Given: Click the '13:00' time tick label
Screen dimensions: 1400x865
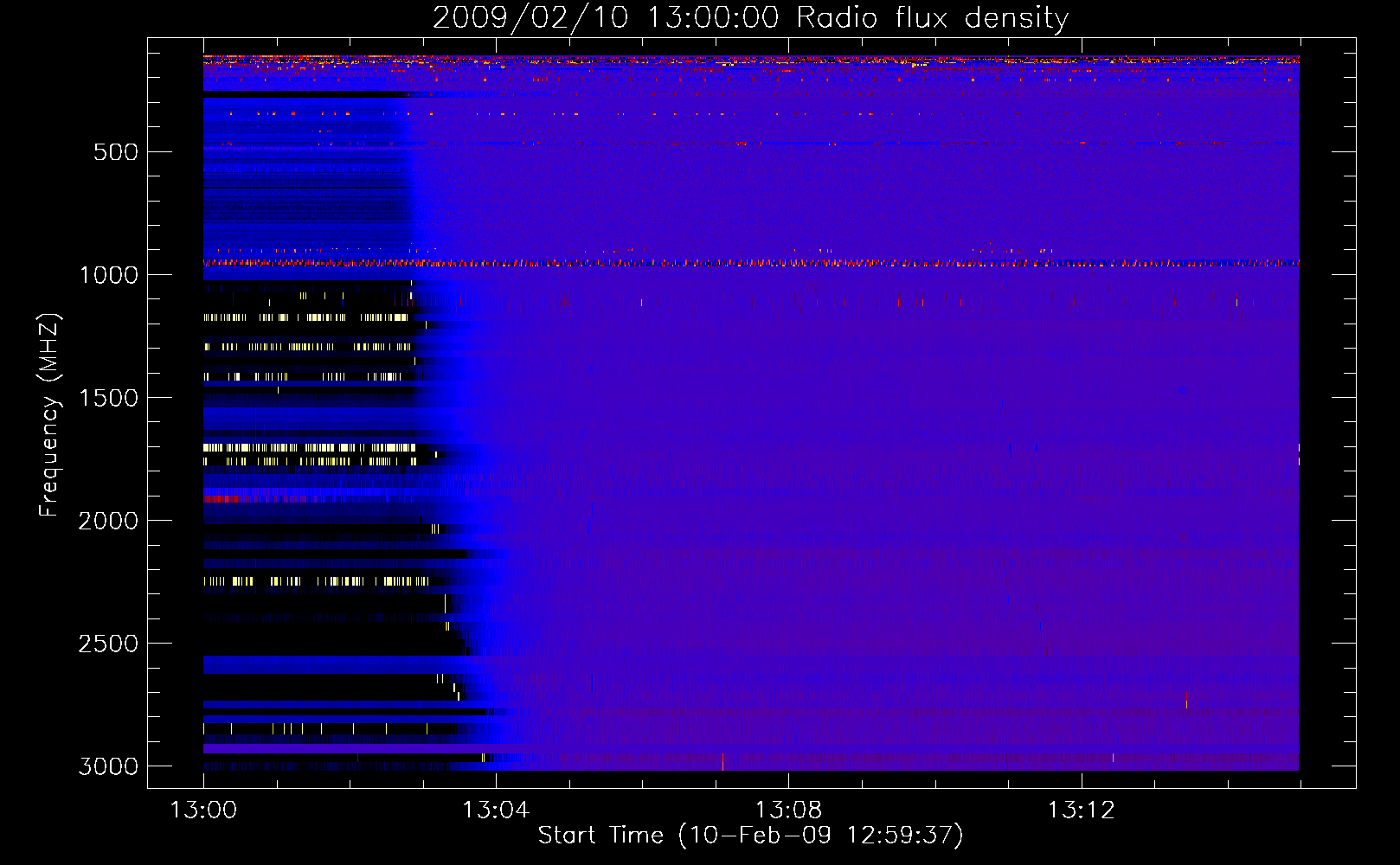Looking at the screenshot, I should tap(203, 811).
